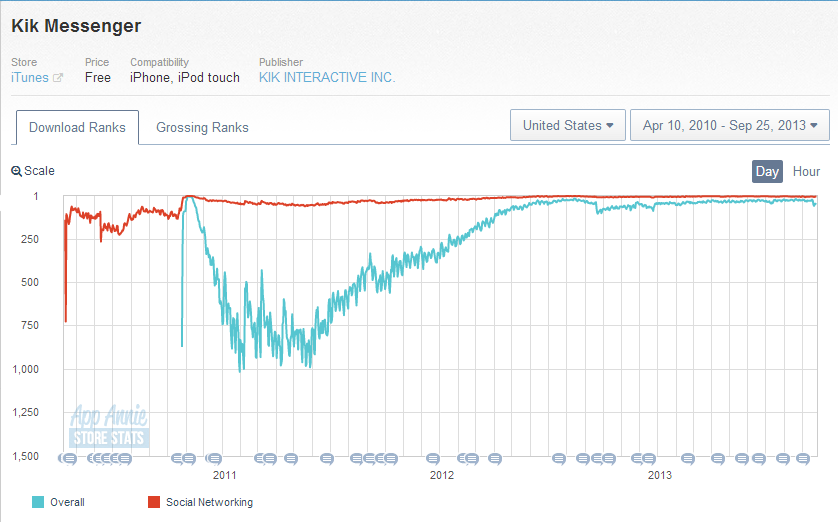Click the 250 rank y-axis label

30,239
